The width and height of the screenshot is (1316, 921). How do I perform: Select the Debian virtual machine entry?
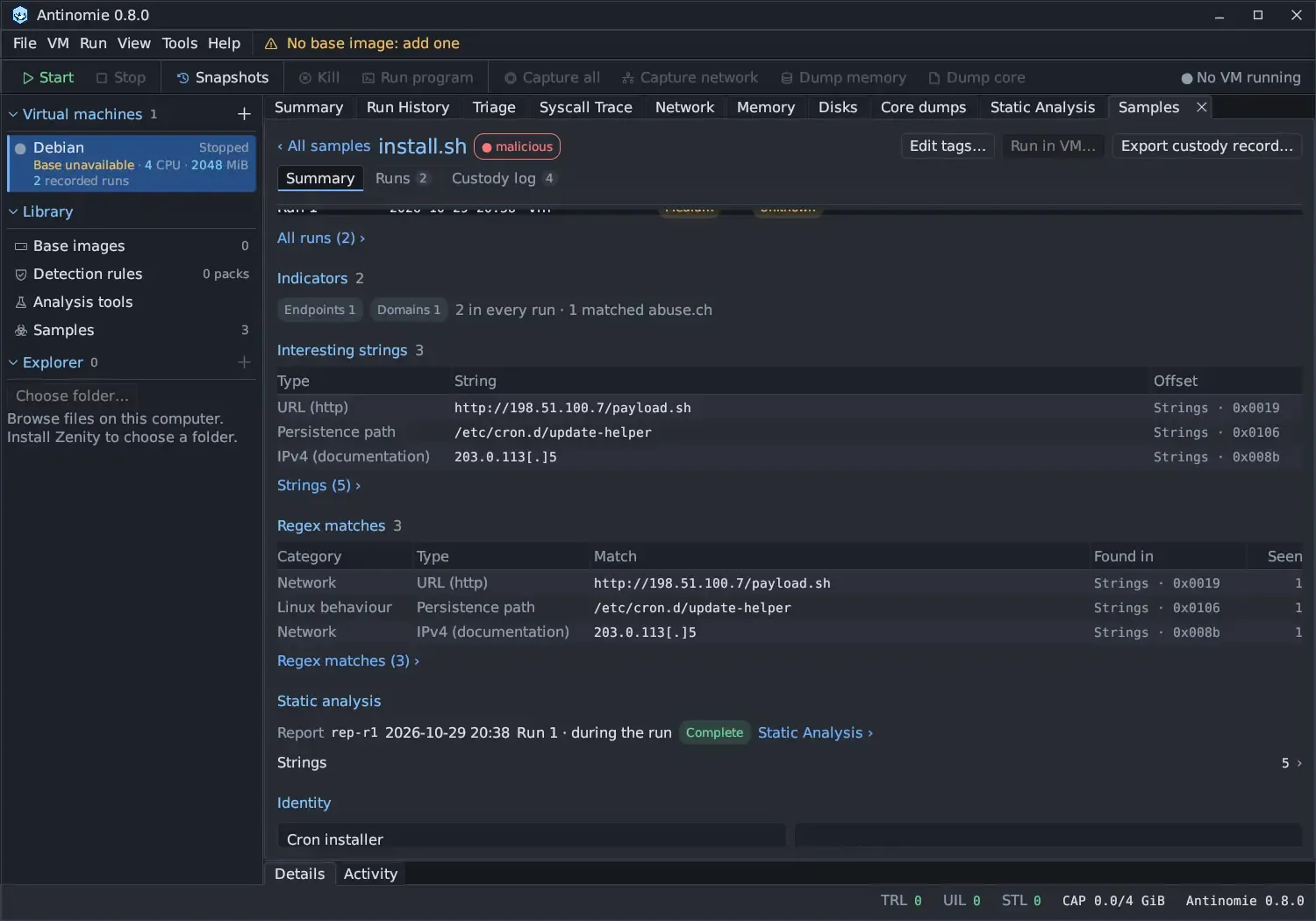(132, 163)
